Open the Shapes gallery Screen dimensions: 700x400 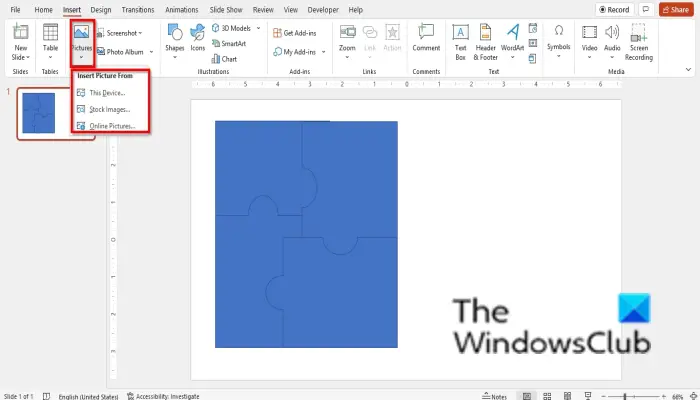[x=175, y=42]
